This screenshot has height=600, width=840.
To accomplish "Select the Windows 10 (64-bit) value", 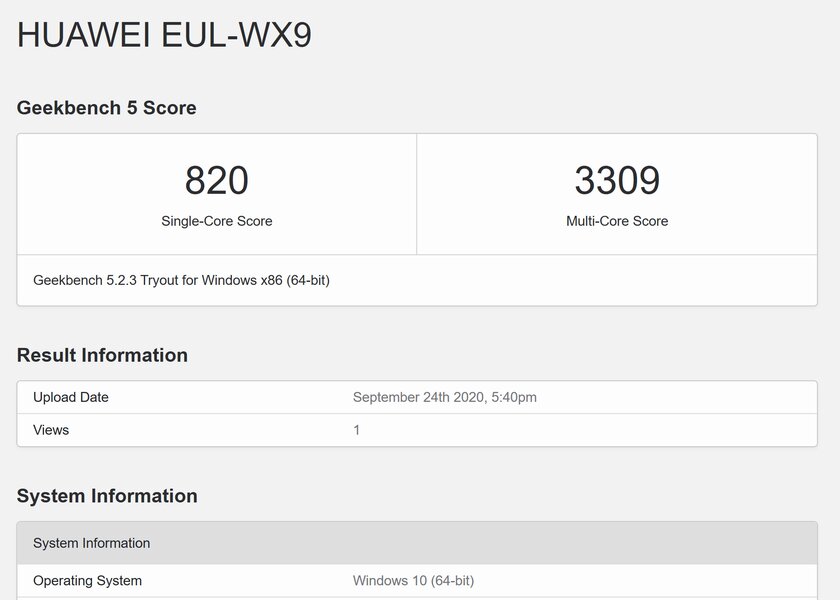I will 413,581.
